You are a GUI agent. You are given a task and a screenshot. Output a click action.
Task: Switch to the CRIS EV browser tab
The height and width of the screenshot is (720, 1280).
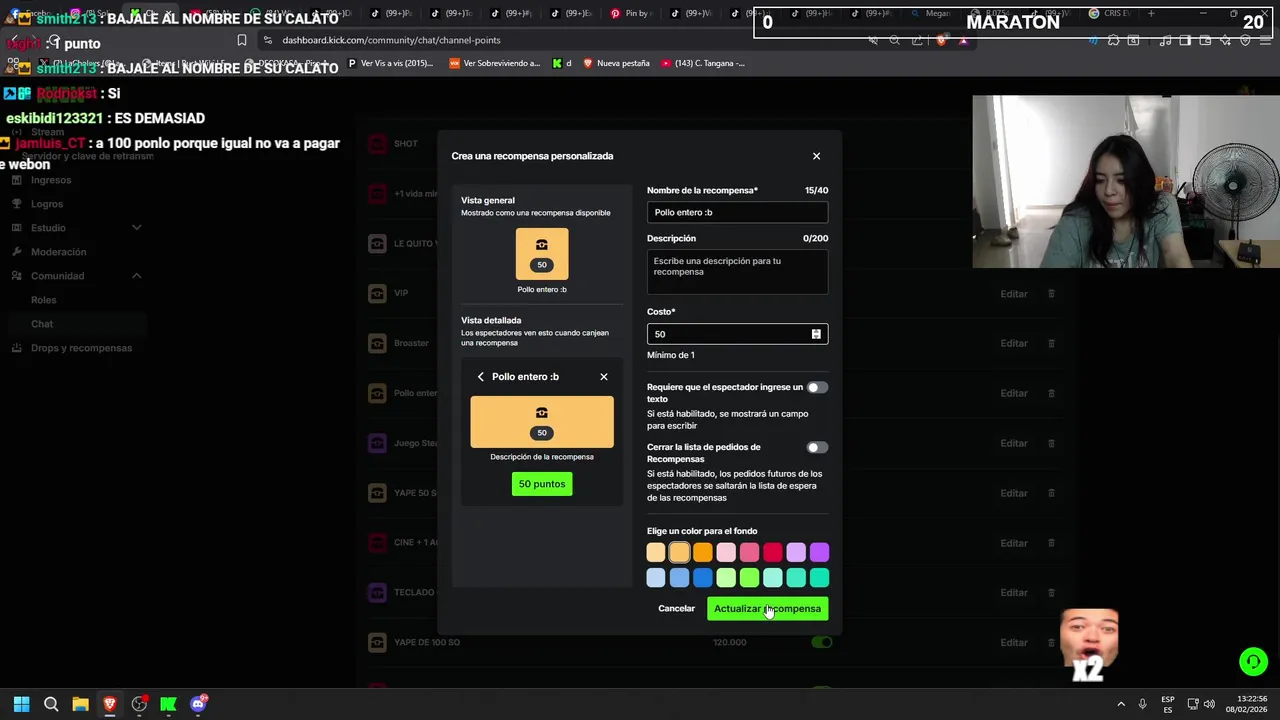[1109, 14]
